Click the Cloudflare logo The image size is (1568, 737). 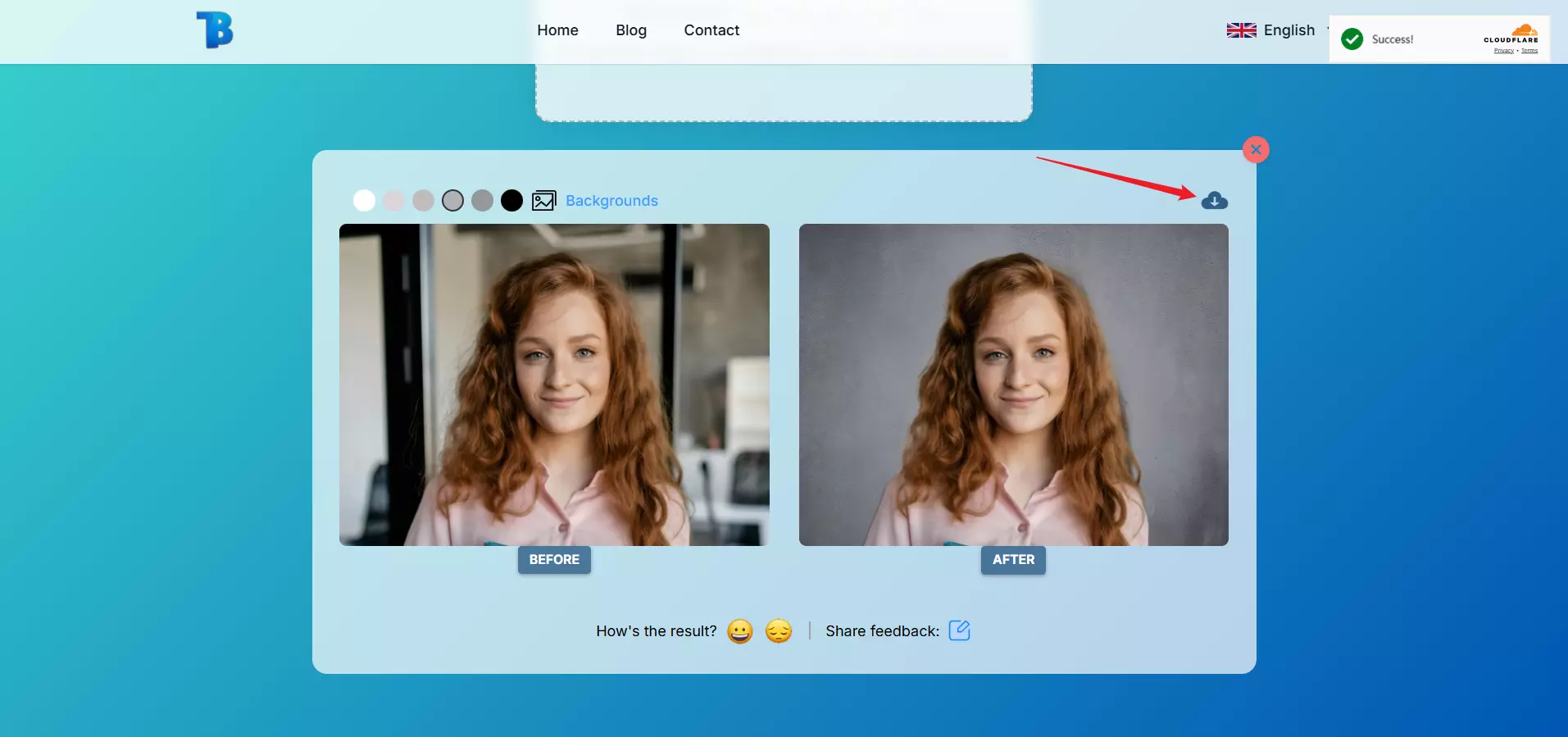point(1511,34)
